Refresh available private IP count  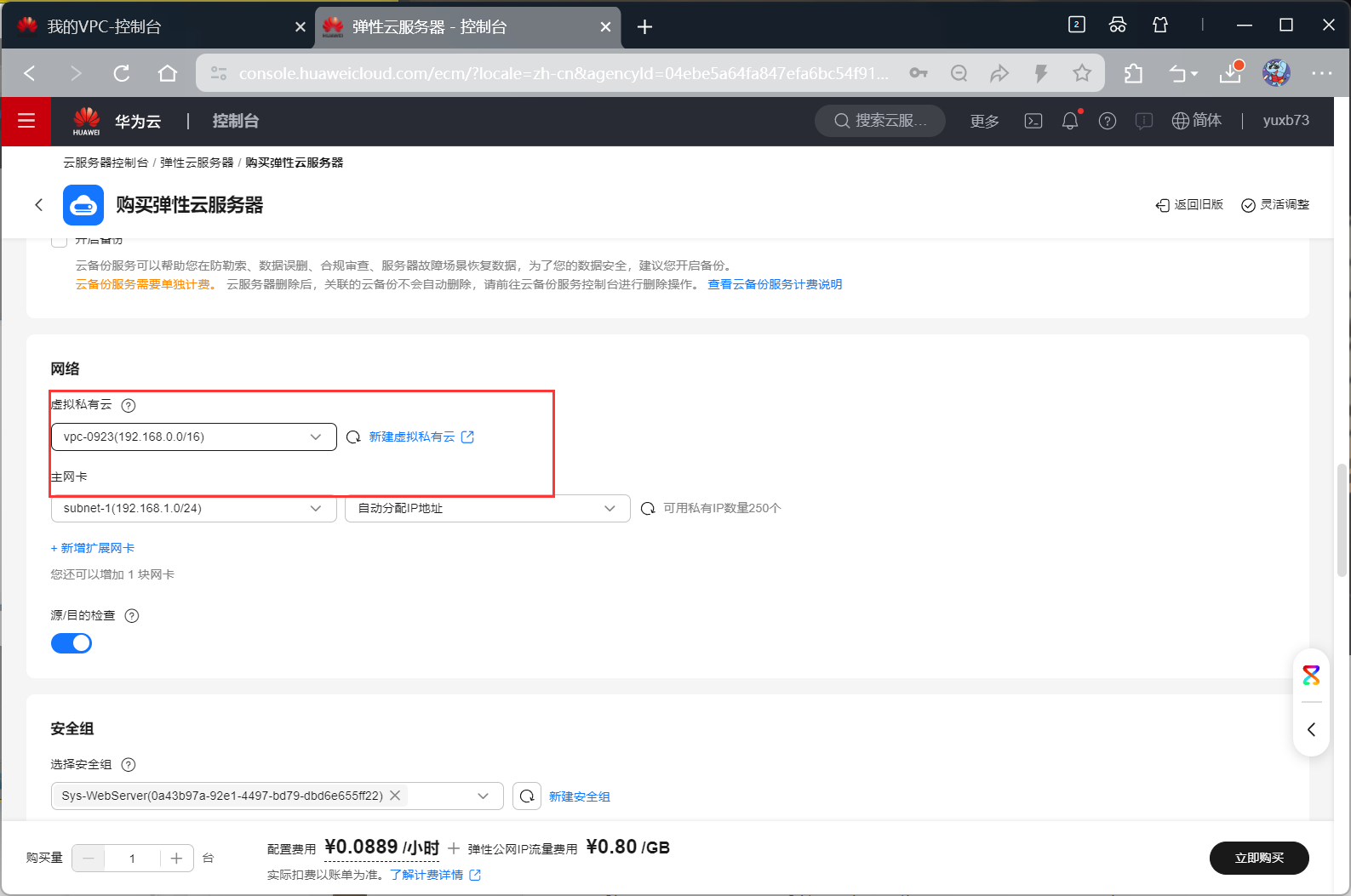click(x=648, y=508)
